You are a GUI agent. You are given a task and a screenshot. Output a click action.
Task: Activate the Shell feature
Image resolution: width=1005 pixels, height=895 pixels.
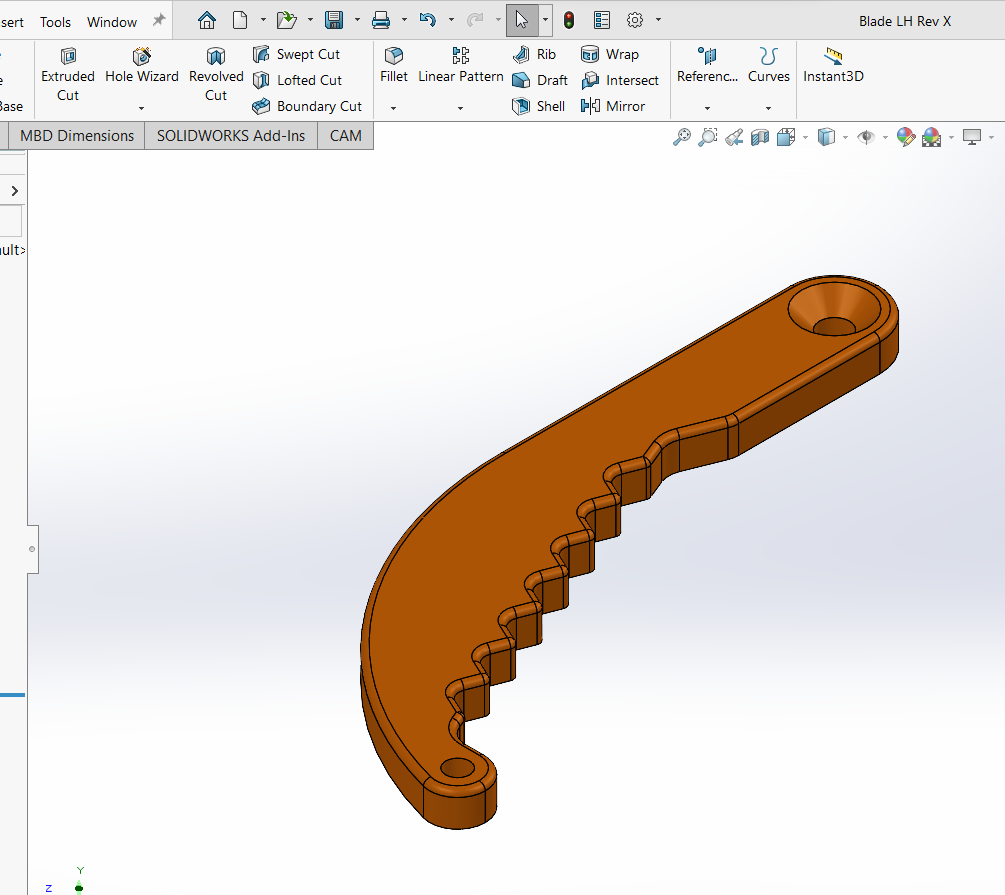pos(539,106)
